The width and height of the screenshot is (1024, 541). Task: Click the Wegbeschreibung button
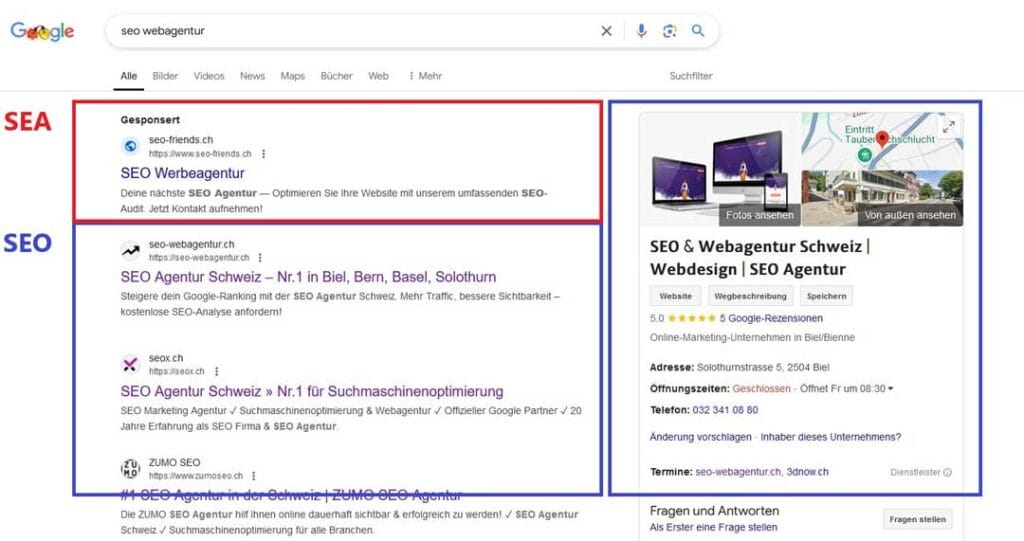[750, 296]
